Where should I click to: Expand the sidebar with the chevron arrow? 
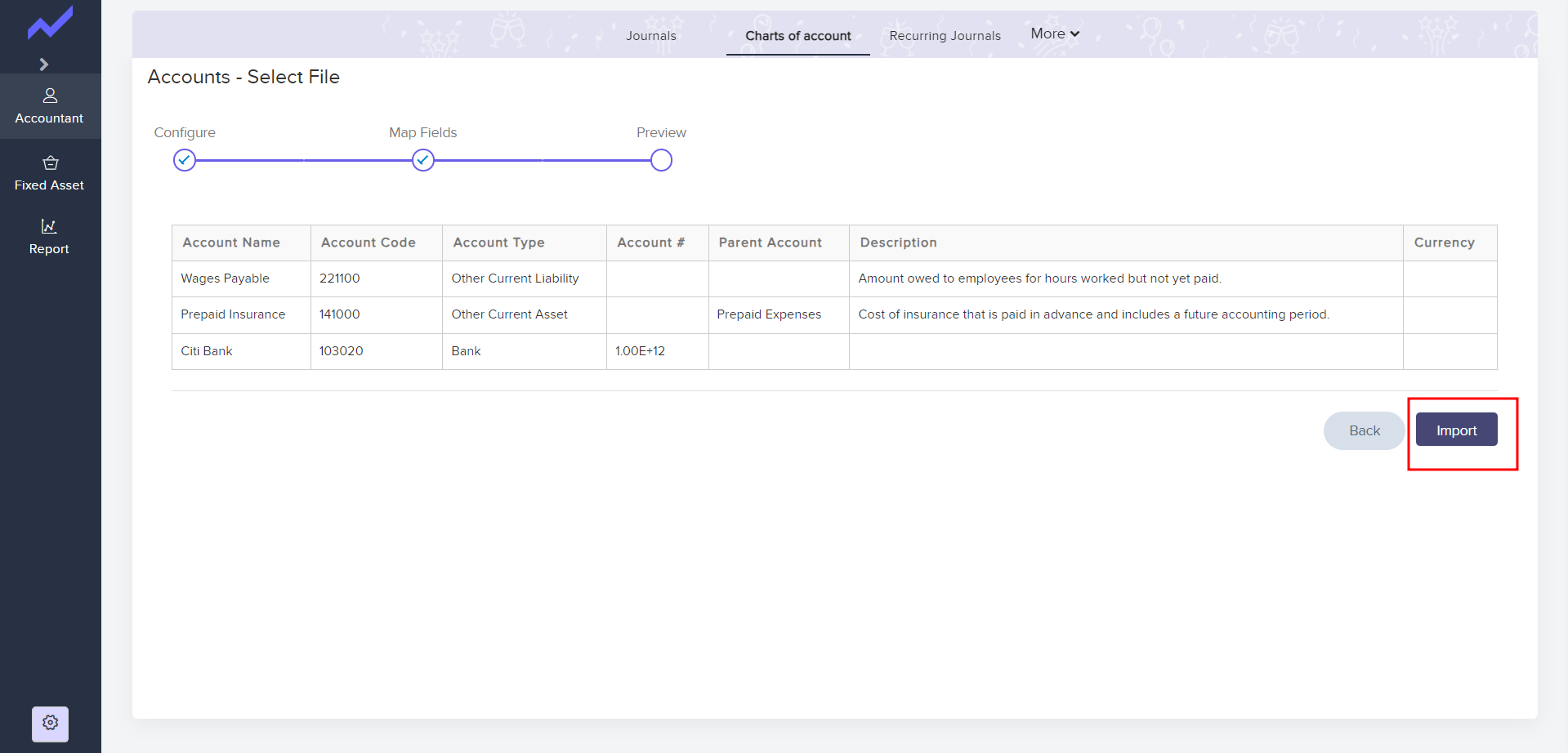pyautogui.click(x=44, y=65)
